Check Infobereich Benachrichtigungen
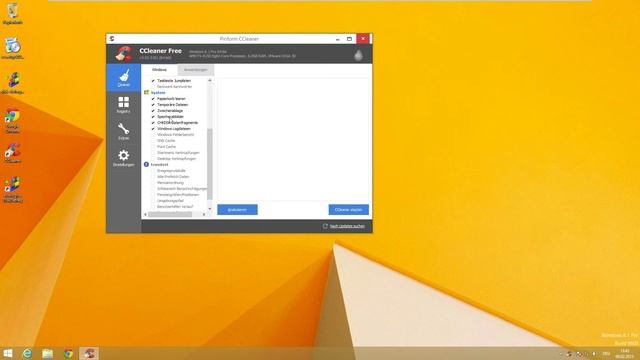This screenshot has height=360, width=640. point(153,189)
